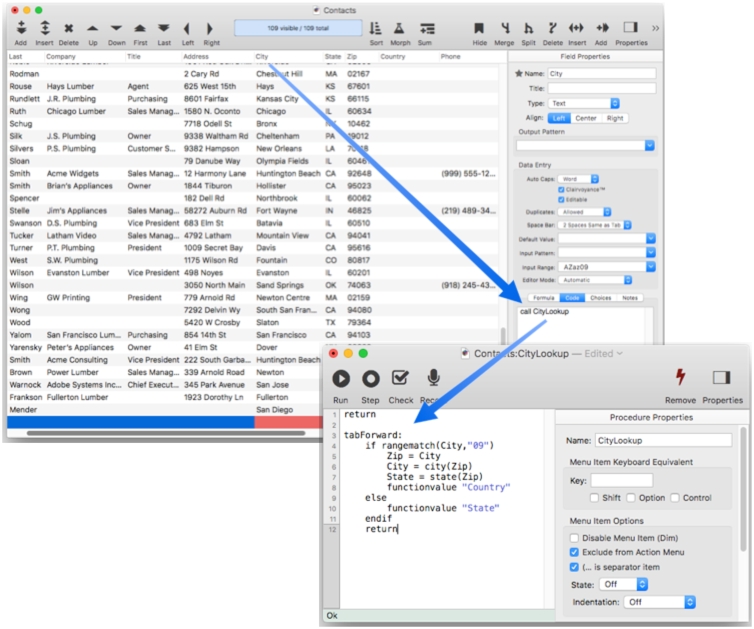Click the keyboard equivalent Key field
The width and height of the screenshot is (754, 629).
621,480
